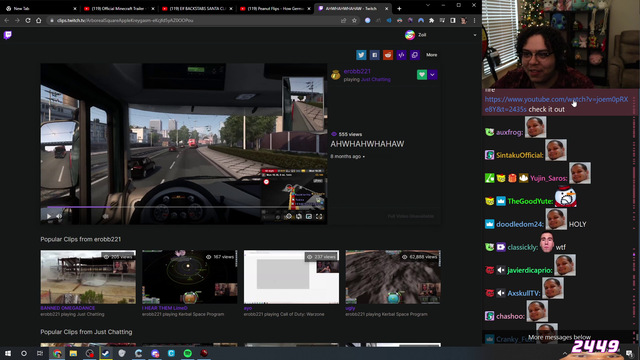Click doodledom24's username in chat
640x360 pixels.
(x=520, y=224)
